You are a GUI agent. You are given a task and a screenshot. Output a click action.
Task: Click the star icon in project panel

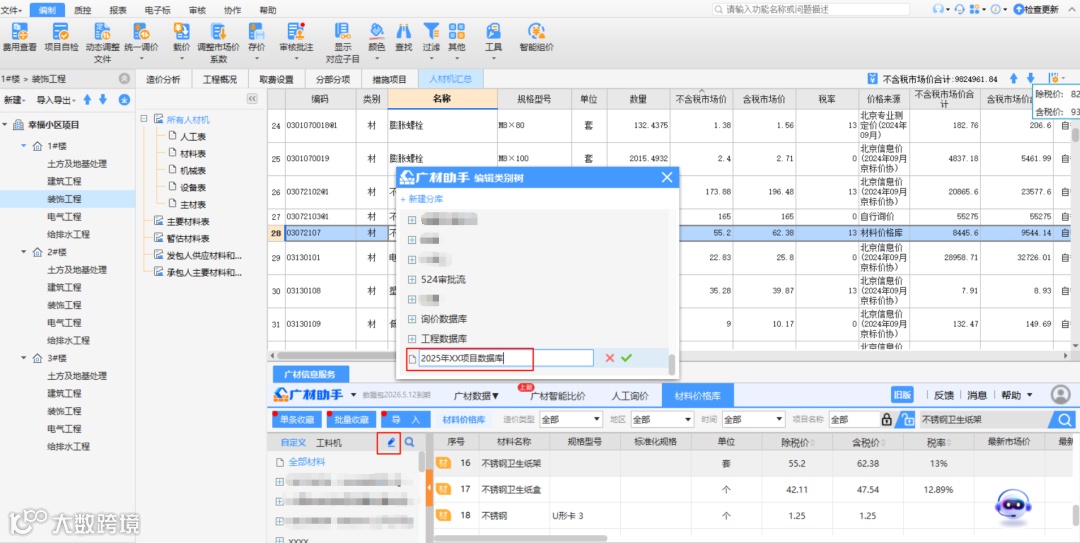[x=124, y=100]
